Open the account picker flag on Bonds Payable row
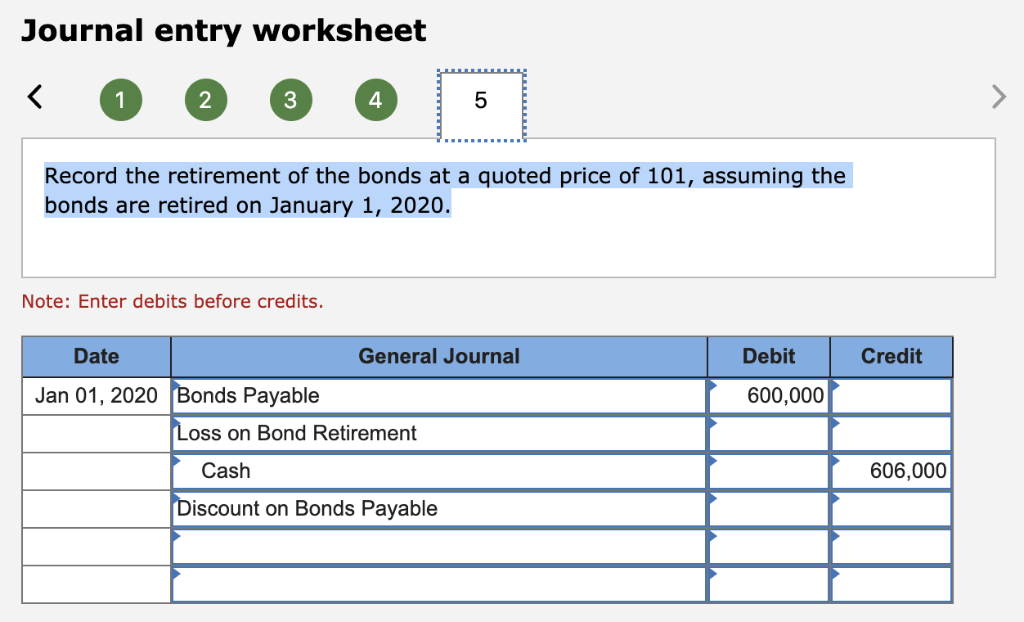 click(x=178, y=386)
